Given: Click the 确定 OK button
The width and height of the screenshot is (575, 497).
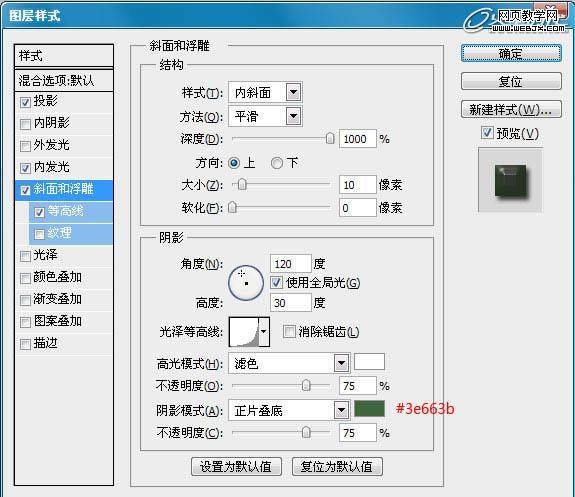Looking at the screenshot, I should pos(511,54).
